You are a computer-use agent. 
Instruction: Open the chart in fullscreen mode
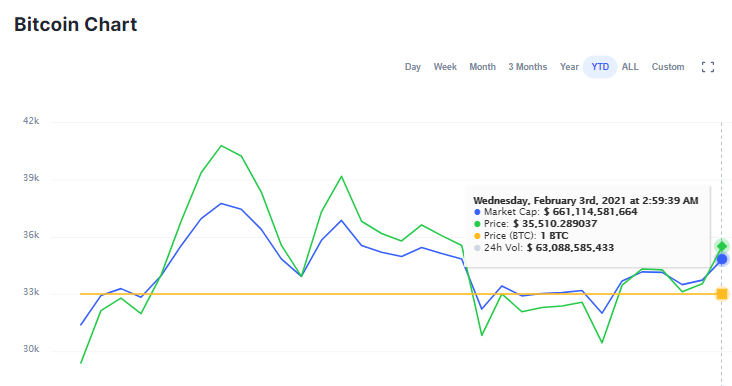coord(708,67)
